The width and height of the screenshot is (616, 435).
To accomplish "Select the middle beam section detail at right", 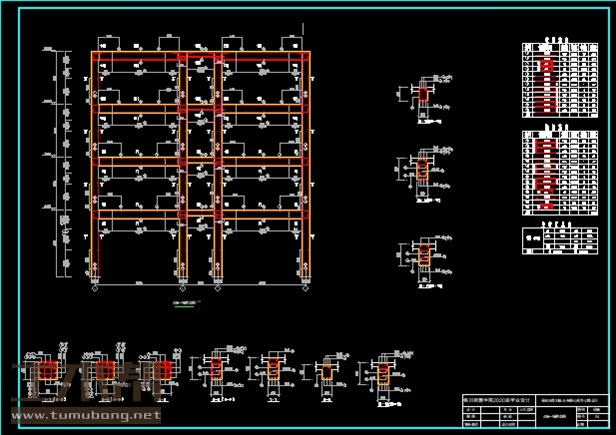I will (423, 168).
